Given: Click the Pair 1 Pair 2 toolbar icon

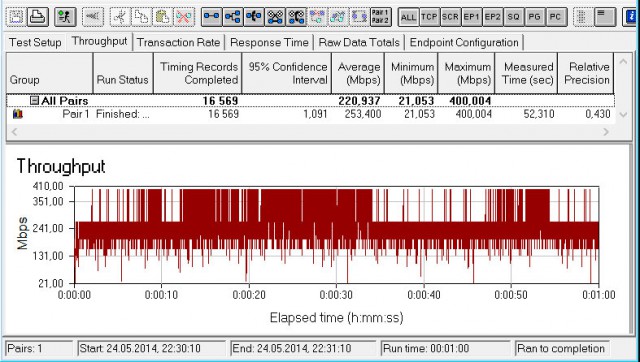Looking at the screenshot, I should (x=380, y=17).
